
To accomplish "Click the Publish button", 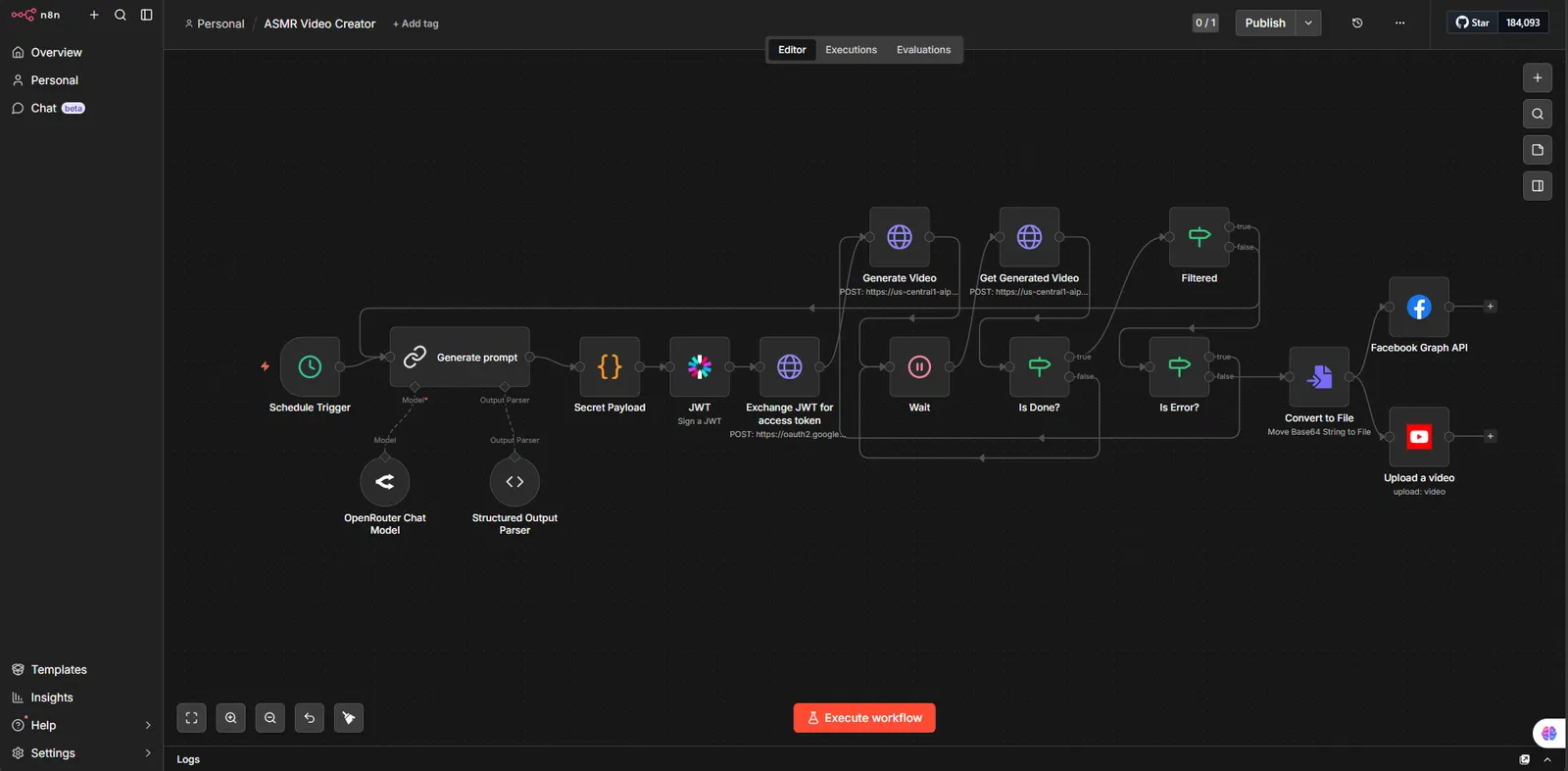I will click(x=1265, y=23).
